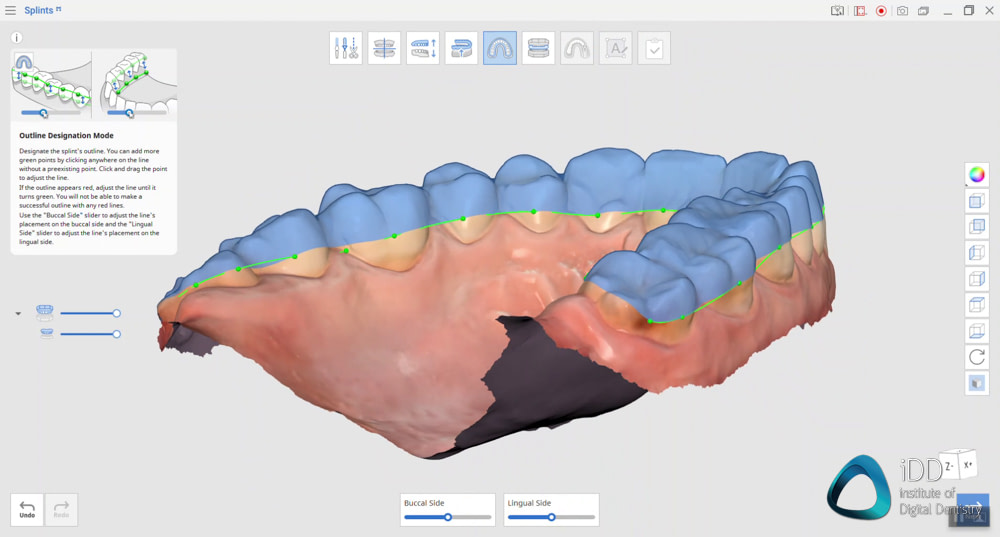Toggle the upper splint model visibility icon
This screenshot has height=537, width=1000.
45,313
